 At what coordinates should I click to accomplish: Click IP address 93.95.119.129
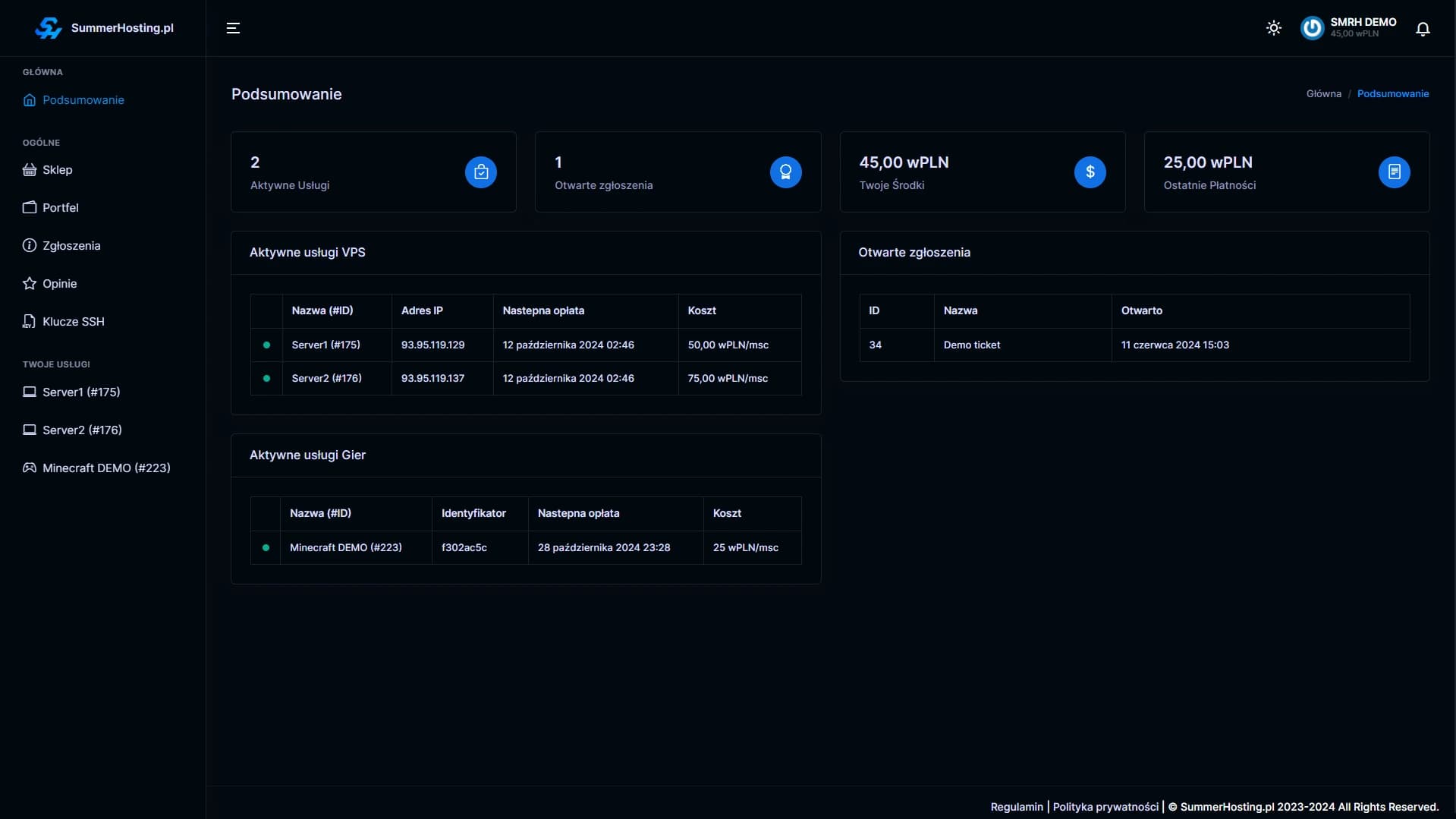432,345
